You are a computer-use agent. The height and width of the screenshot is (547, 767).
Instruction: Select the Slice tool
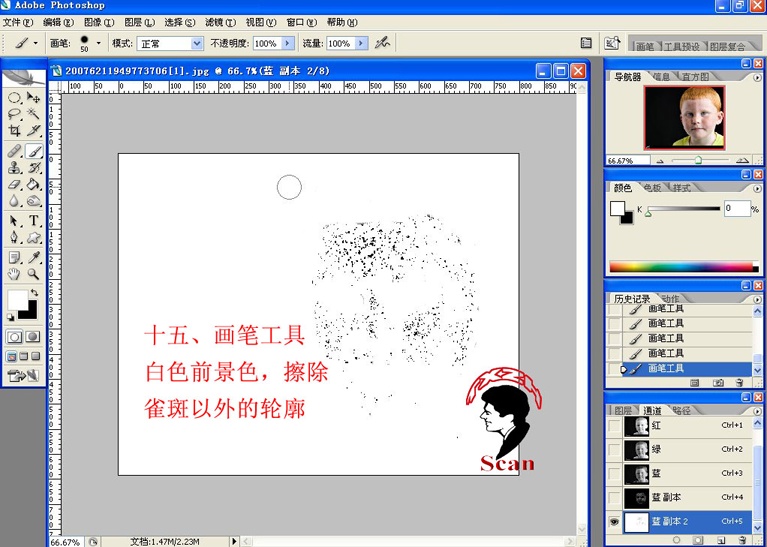coord(33,131)
